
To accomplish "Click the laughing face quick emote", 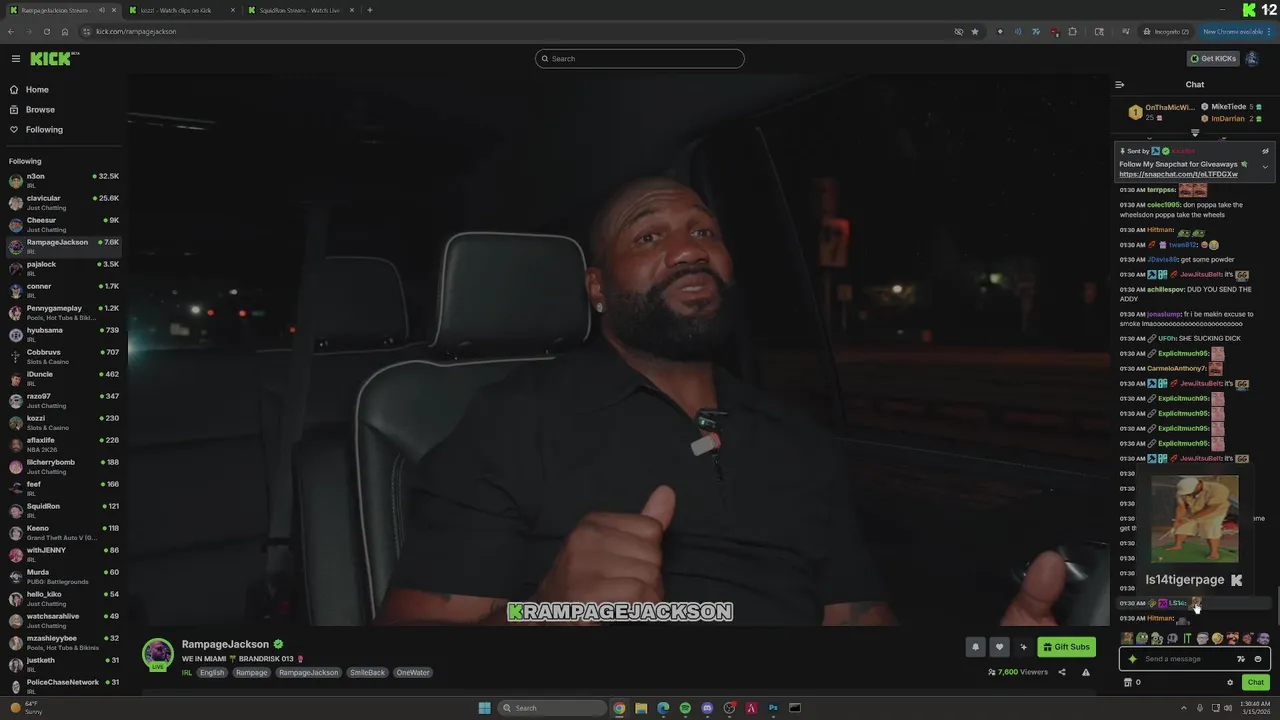I will pos(1217,638).
